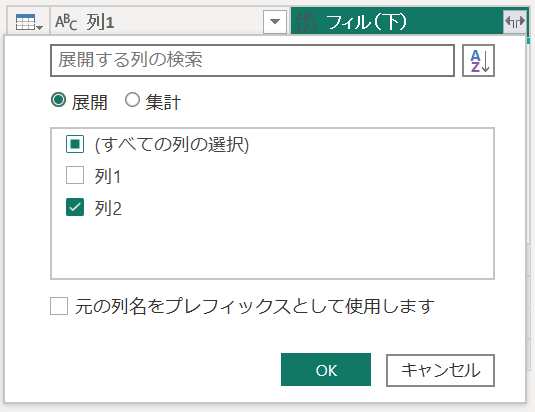Click the expand column arrows icon

515,22
